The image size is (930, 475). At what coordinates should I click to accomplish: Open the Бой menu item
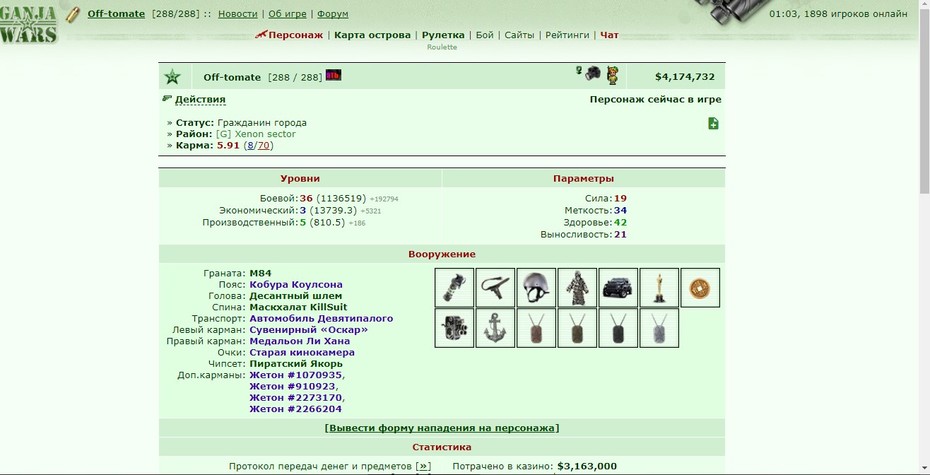pos(485,35)
